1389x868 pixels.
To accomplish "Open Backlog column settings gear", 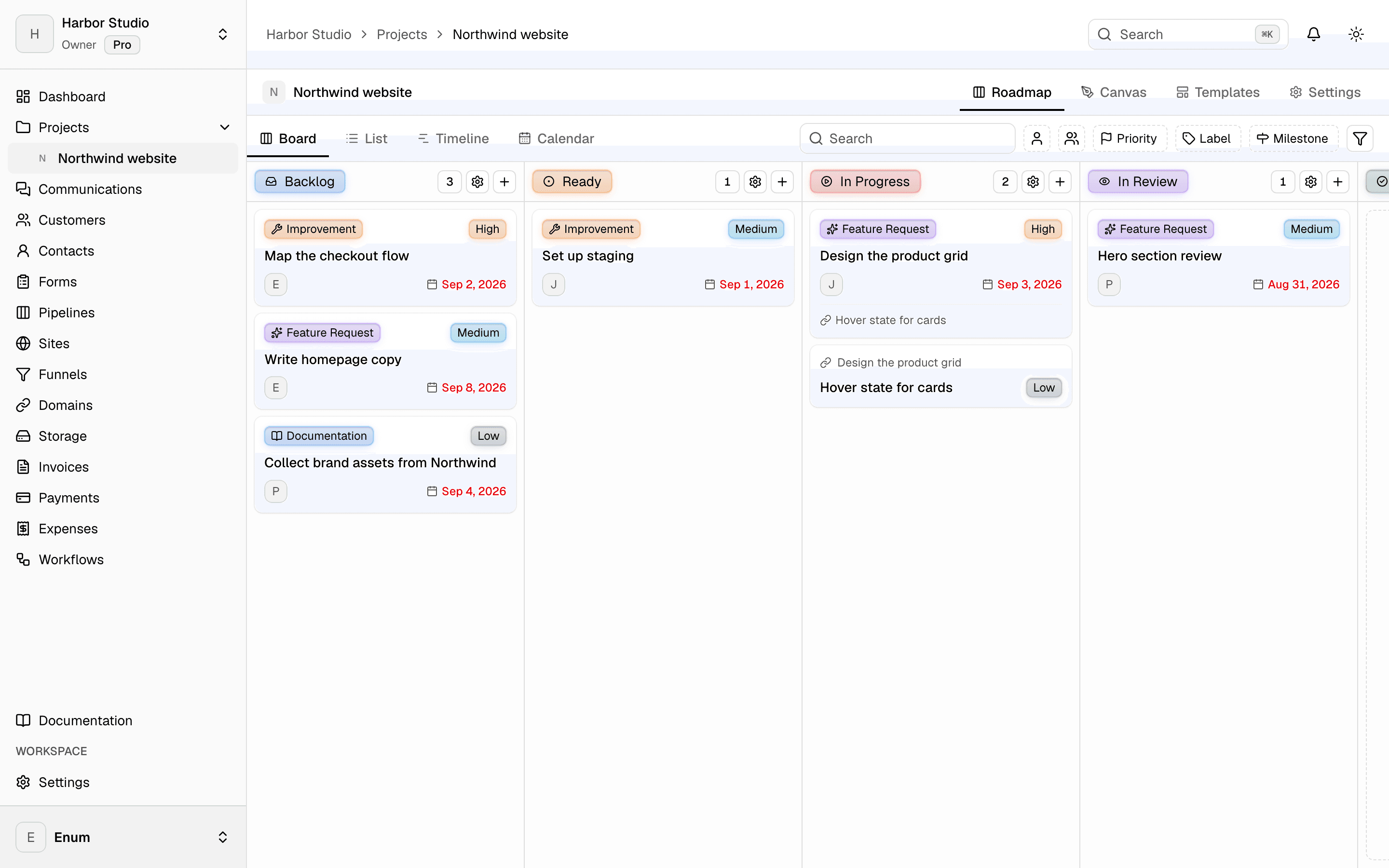I will point(477,181).
